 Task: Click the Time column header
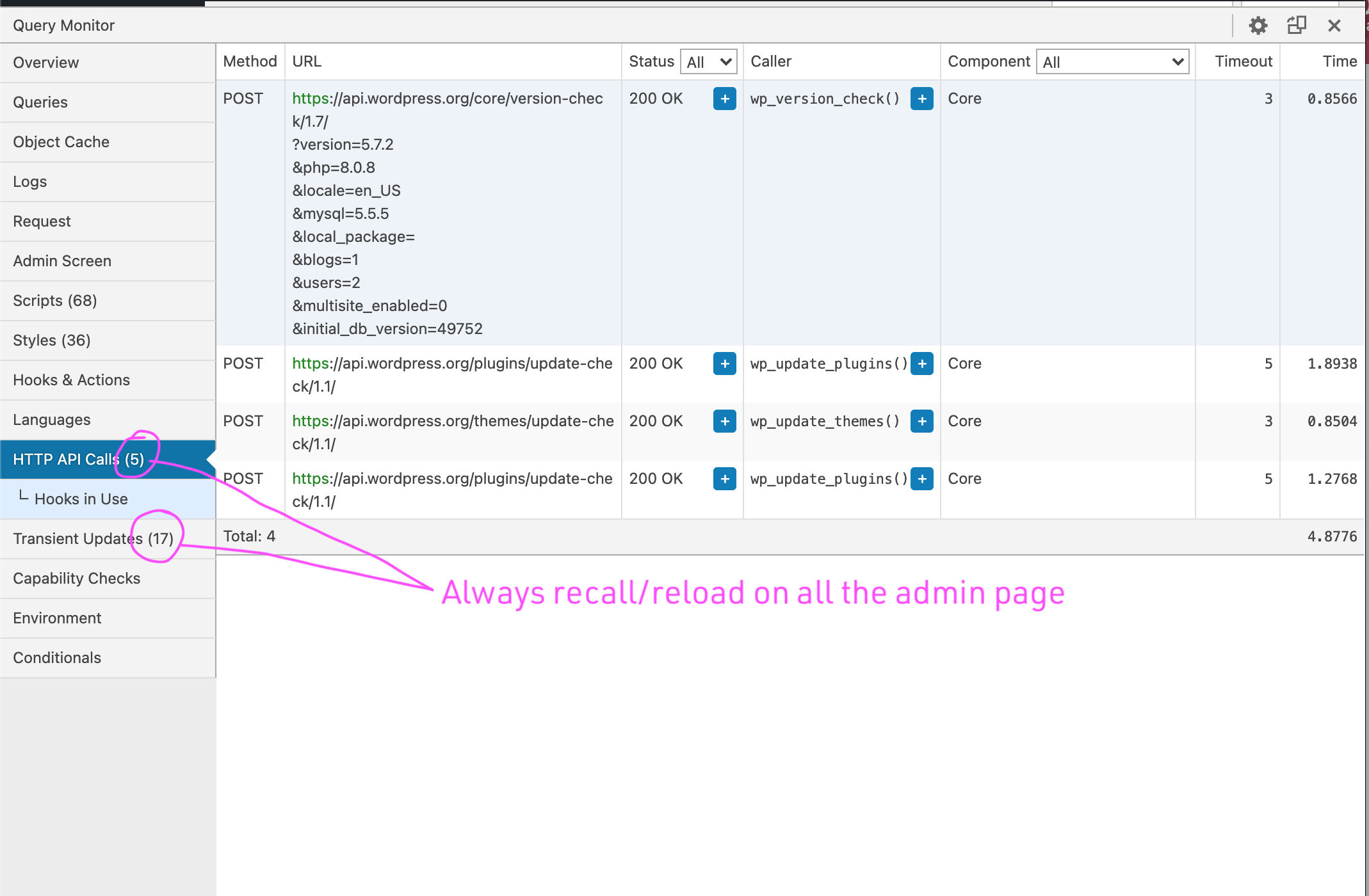(x=1339, y=61)
